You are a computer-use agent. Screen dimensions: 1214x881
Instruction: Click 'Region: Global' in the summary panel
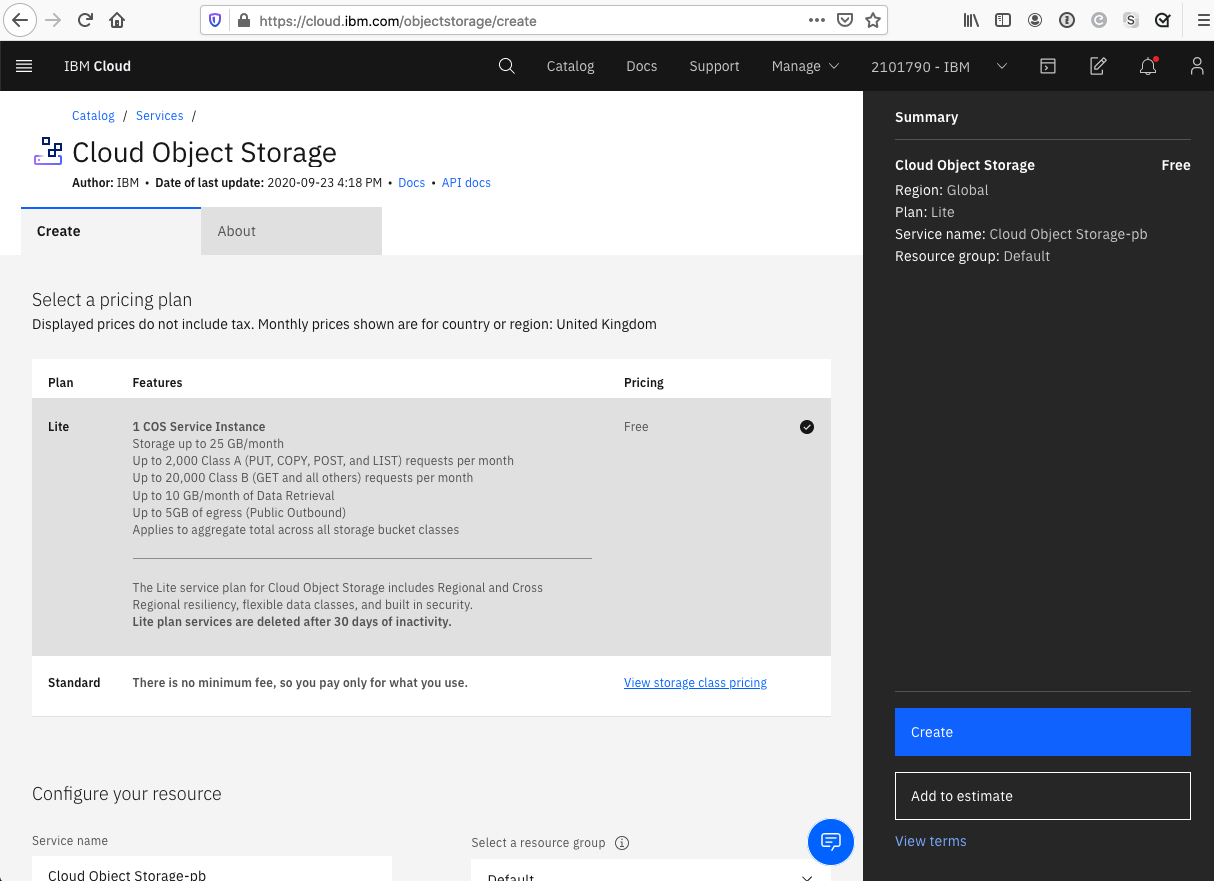(x=942, y=190)
